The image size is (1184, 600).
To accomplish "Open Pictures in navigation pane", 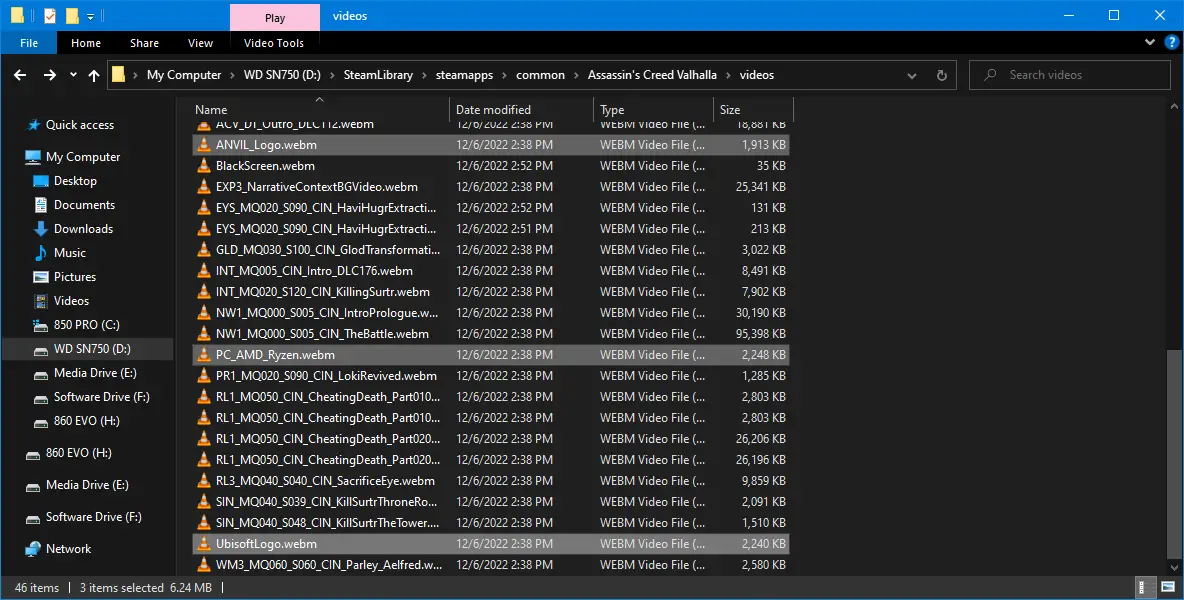I will [75, 277].
